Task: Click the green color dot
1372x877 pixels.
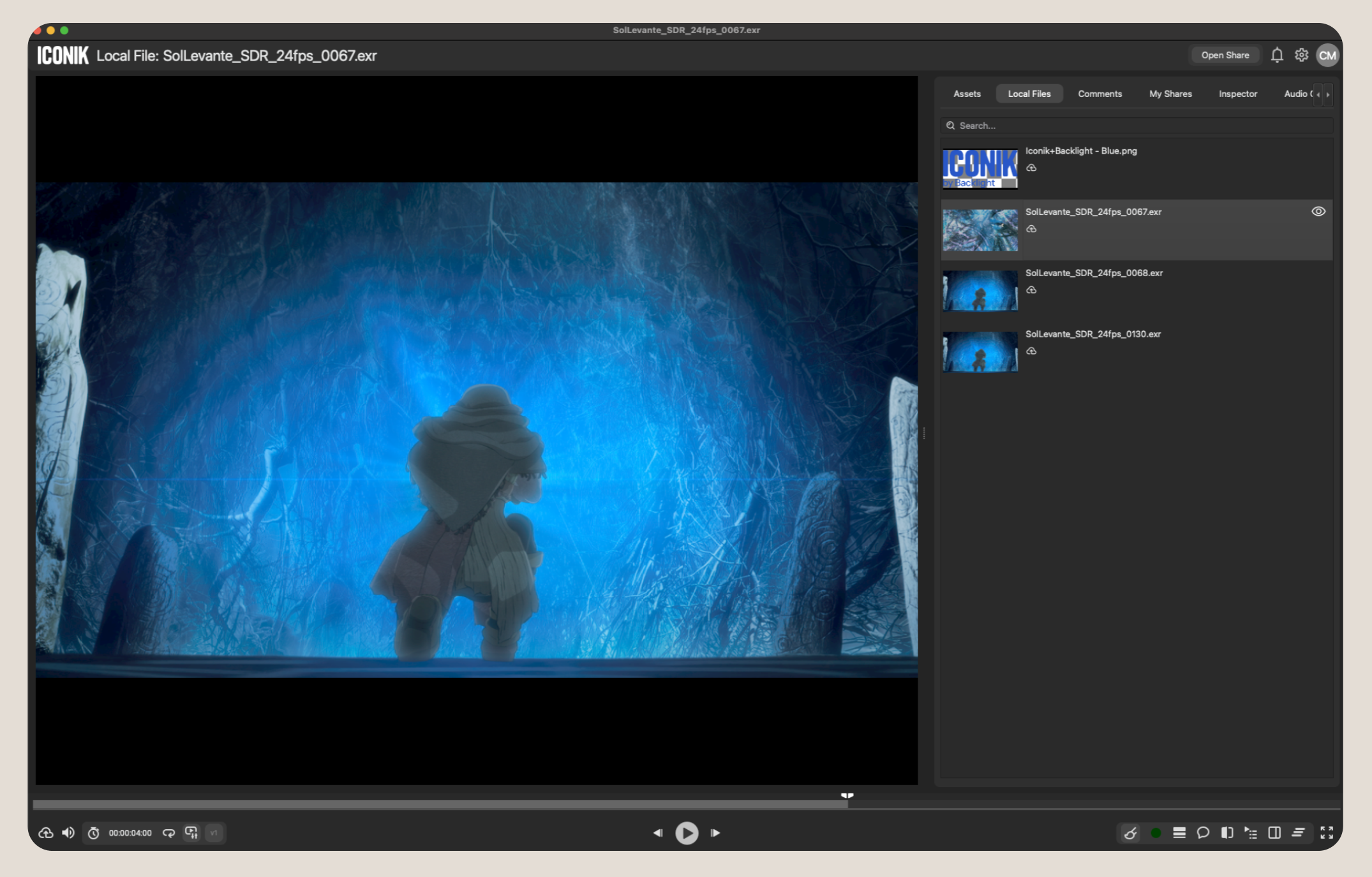Action: 1156,833
